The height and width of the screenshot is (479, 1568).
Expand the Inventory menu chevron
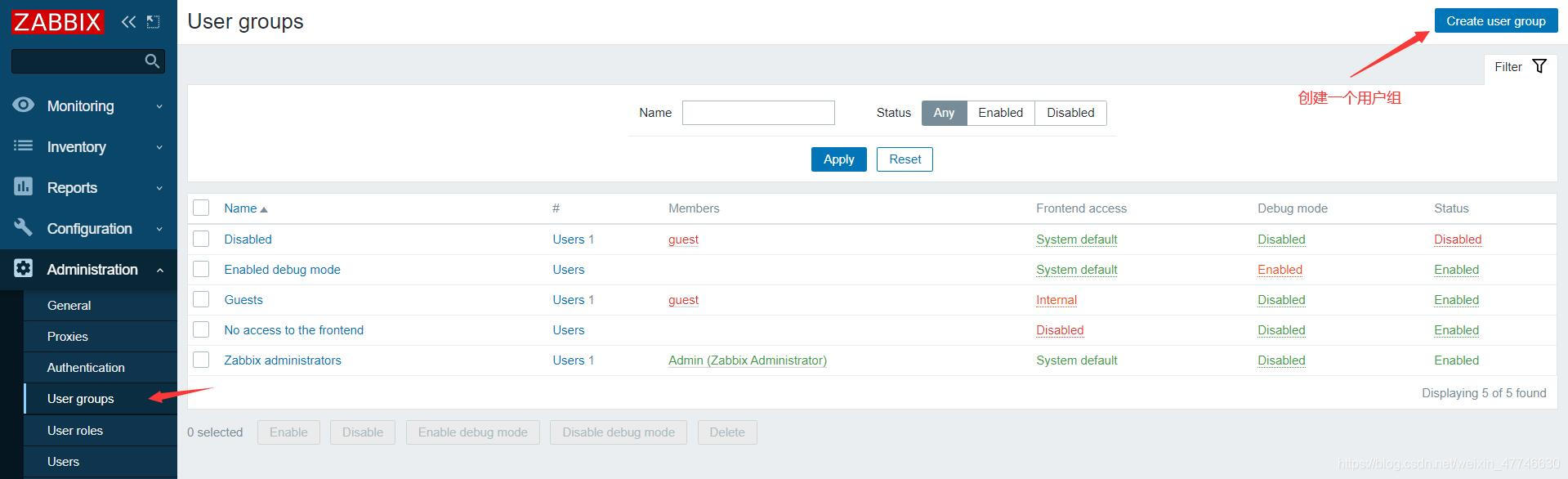(159, 147)
